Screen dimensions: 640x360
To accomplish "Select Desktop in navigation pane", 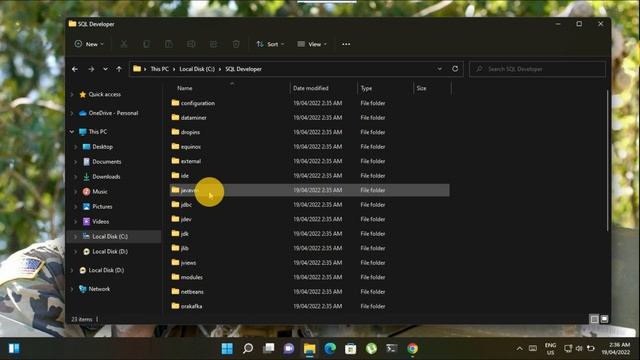I will click(102, 147).
